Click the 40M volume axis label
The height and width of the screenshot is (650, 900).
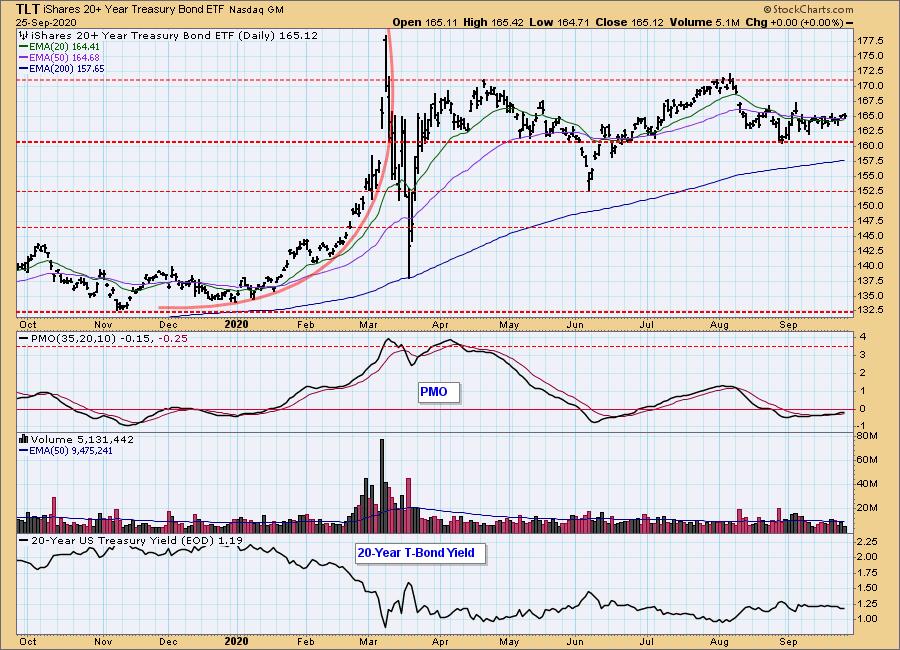point(867,483)
